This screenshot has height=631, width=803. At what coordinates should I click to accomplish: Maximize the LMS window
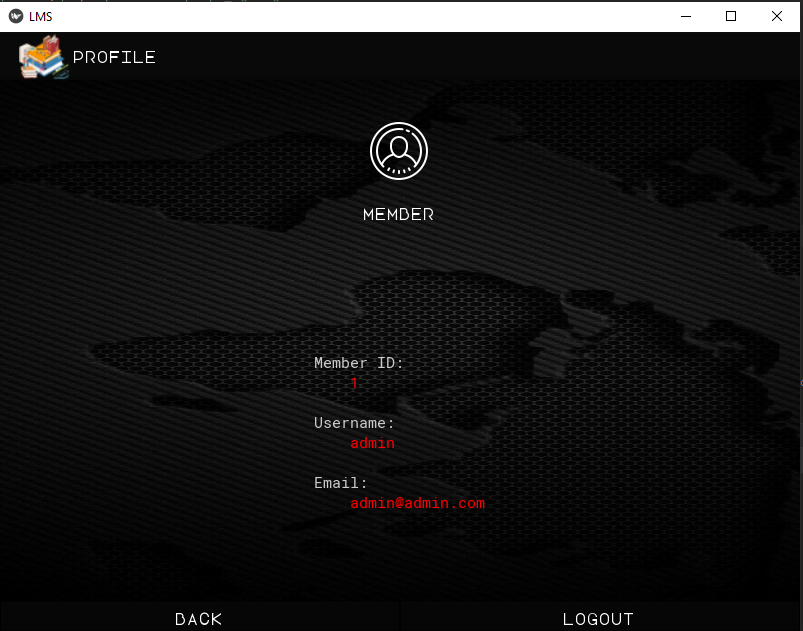coord(731,16)
